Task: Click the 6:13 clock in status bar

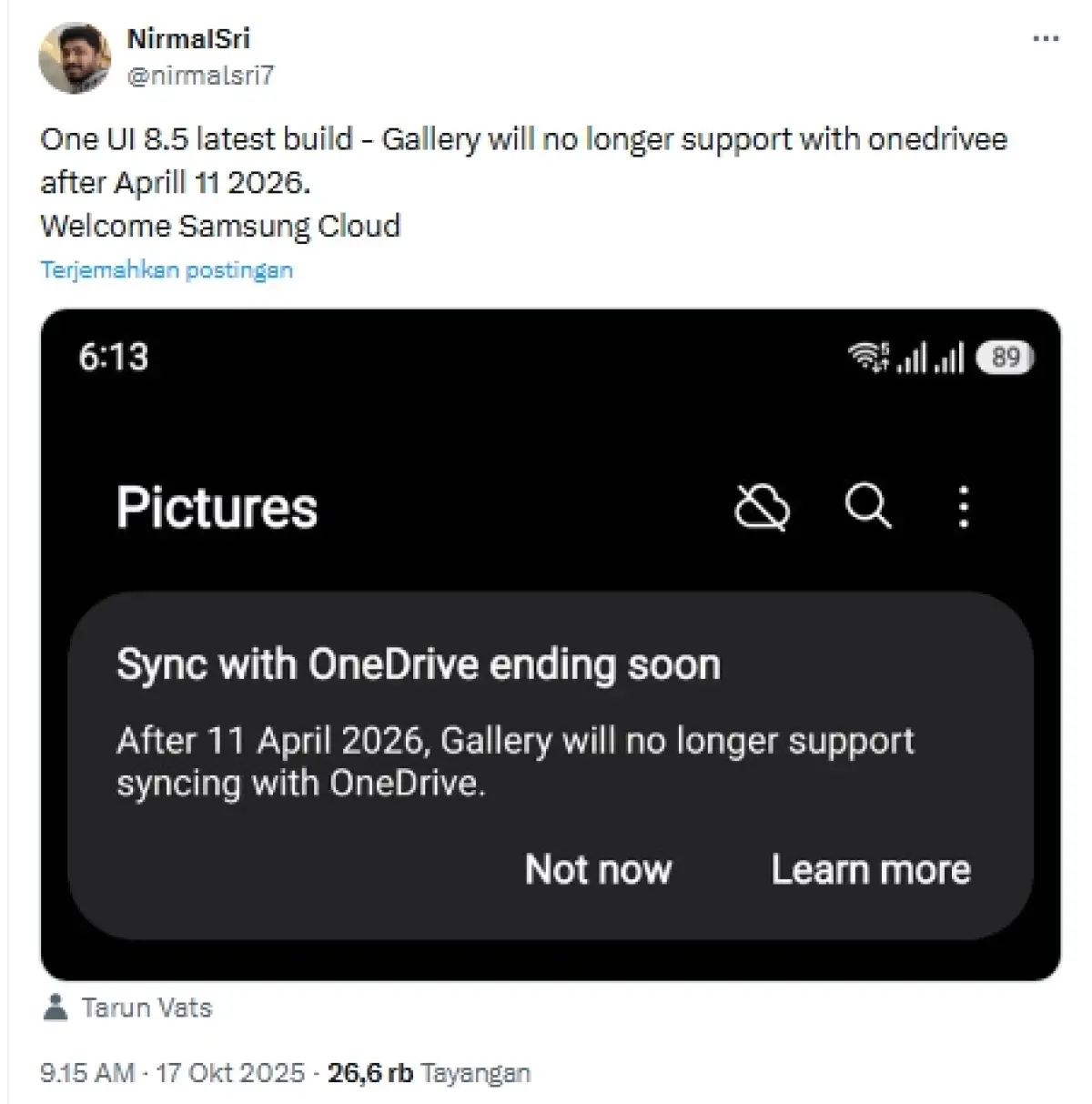Action: [x=113, y=357]
